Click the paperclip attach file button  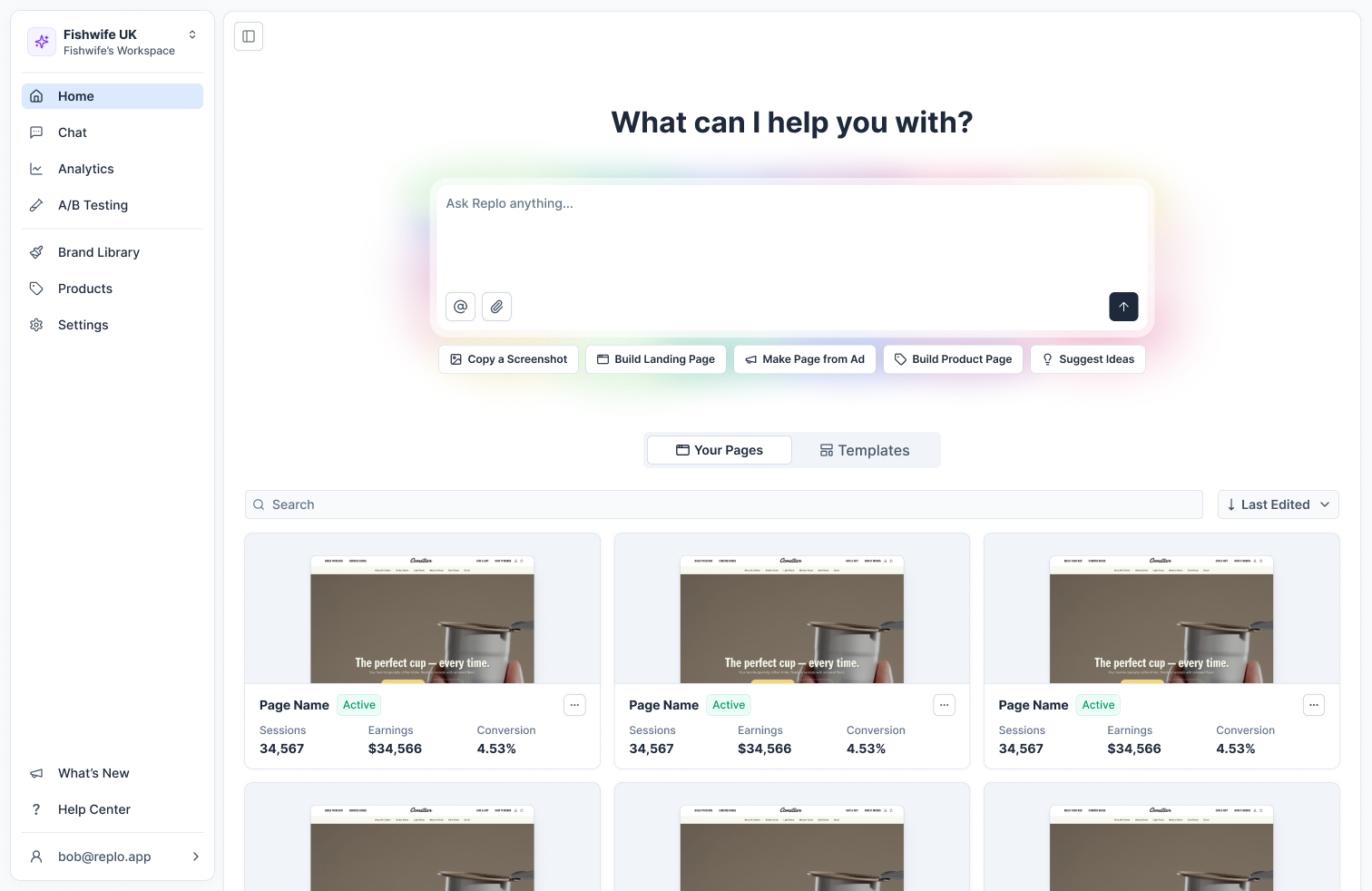tap(497, 307)
